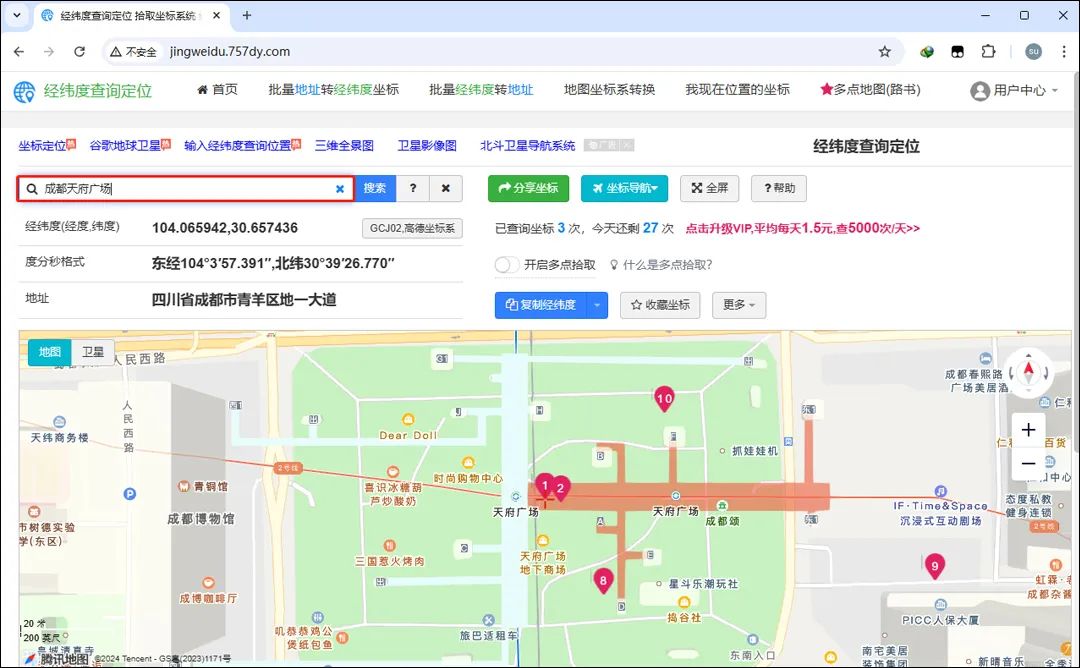This screenshot has height=668, width=1080.
Task: Click the compass icon on the map
Action: (1028, 371)
